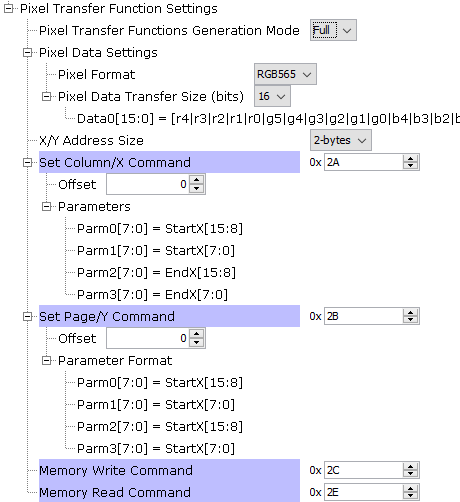Increase the Column/X Offset value
The image size is (460, 502).
[x=197, y=180]
